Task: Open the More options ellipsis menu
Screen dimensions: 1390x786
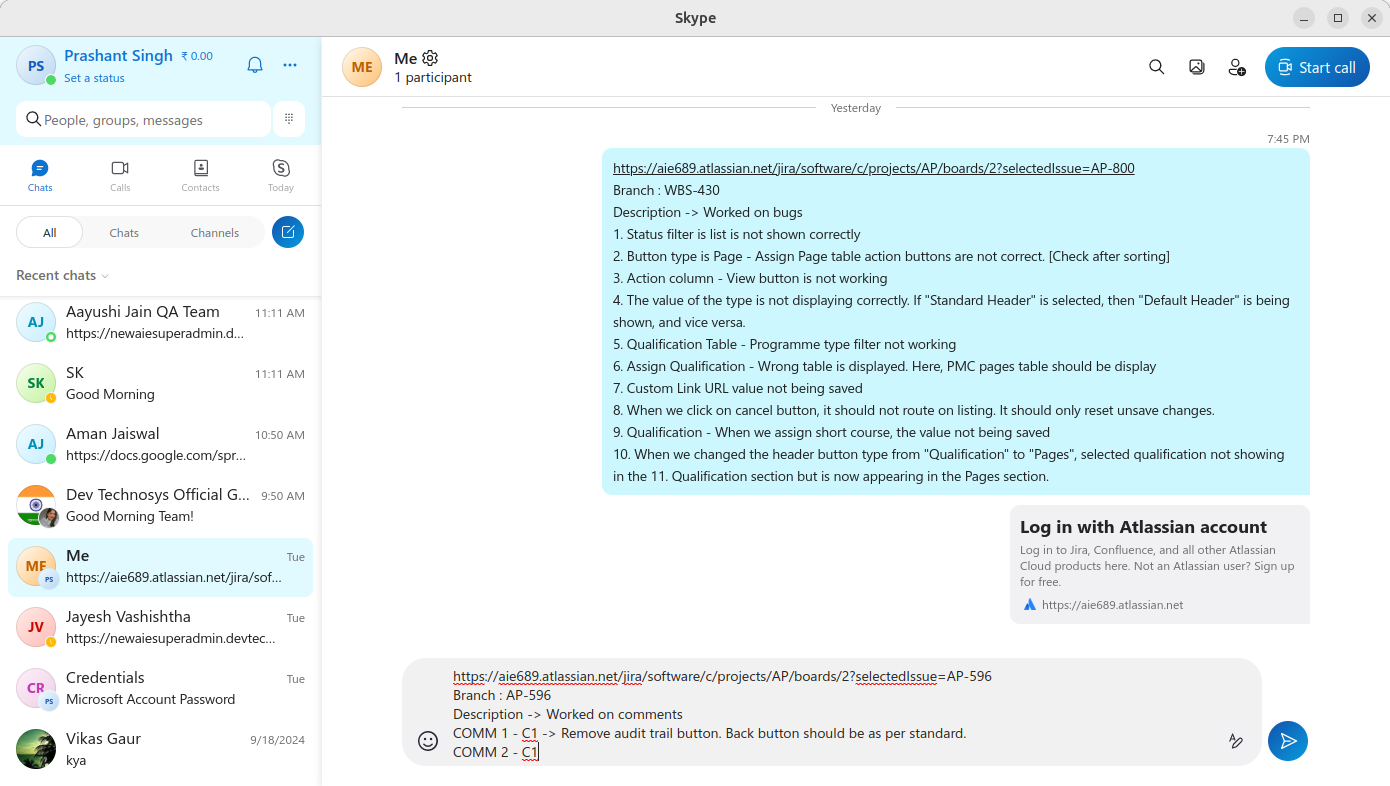Action: click(290, 65)
